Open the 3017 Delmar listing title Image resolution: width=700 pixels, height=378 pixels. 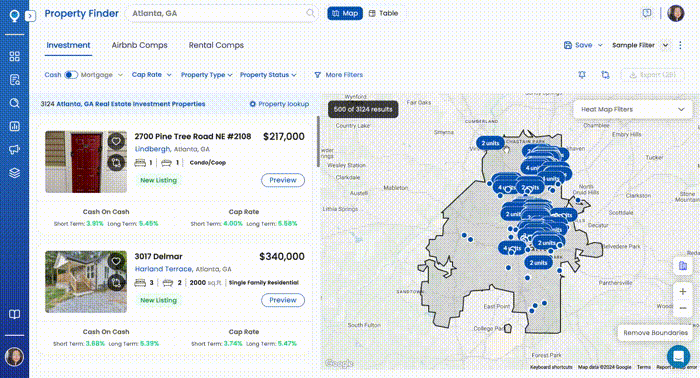158,257
